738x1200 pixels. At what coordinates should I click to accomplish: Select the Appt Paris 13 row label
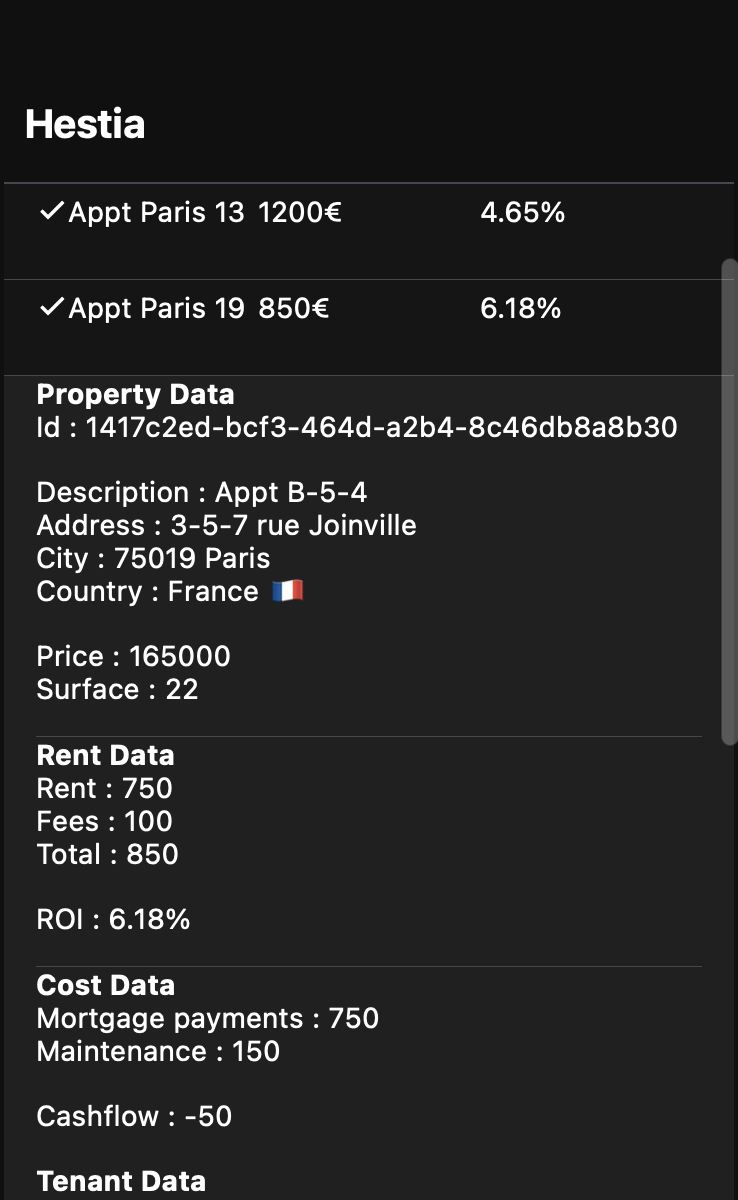156,212
